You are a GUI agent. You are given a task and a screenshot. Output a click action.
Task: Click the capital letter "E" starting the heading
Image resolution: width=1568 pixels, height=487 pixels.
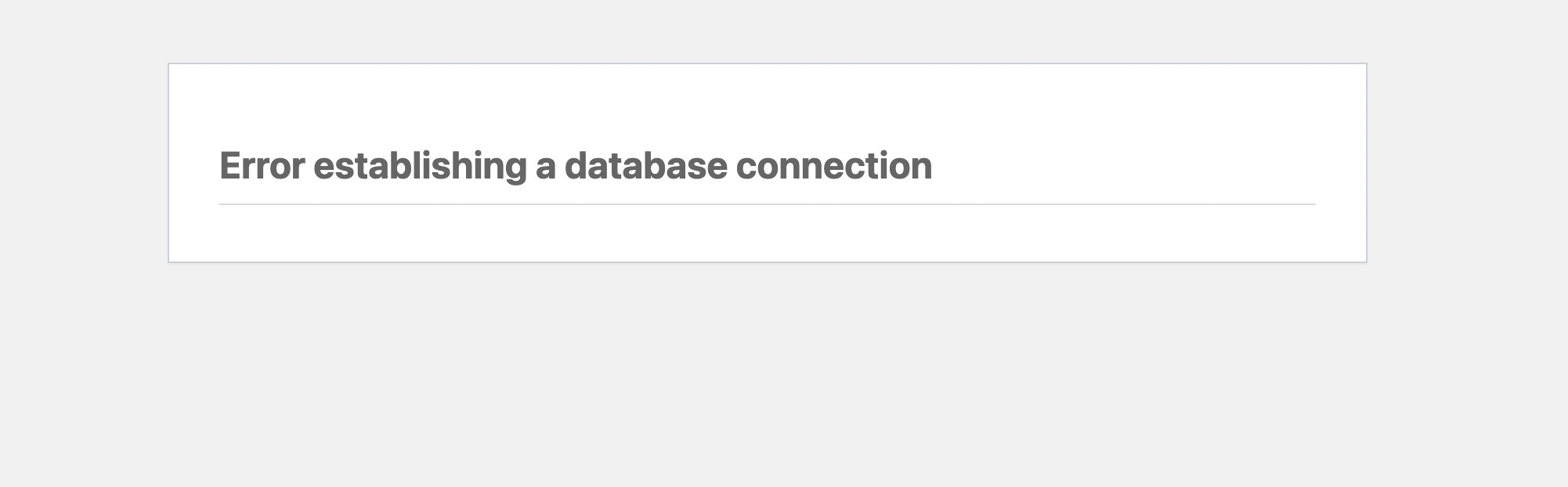[229, 166]
